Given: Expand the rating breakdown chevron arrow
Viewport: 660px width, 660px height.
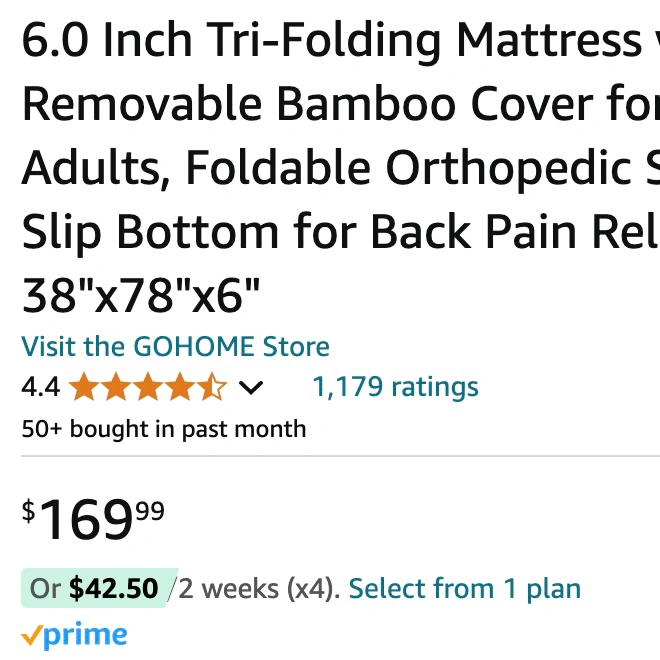Looking at the screenshot, I should (251, 388).
